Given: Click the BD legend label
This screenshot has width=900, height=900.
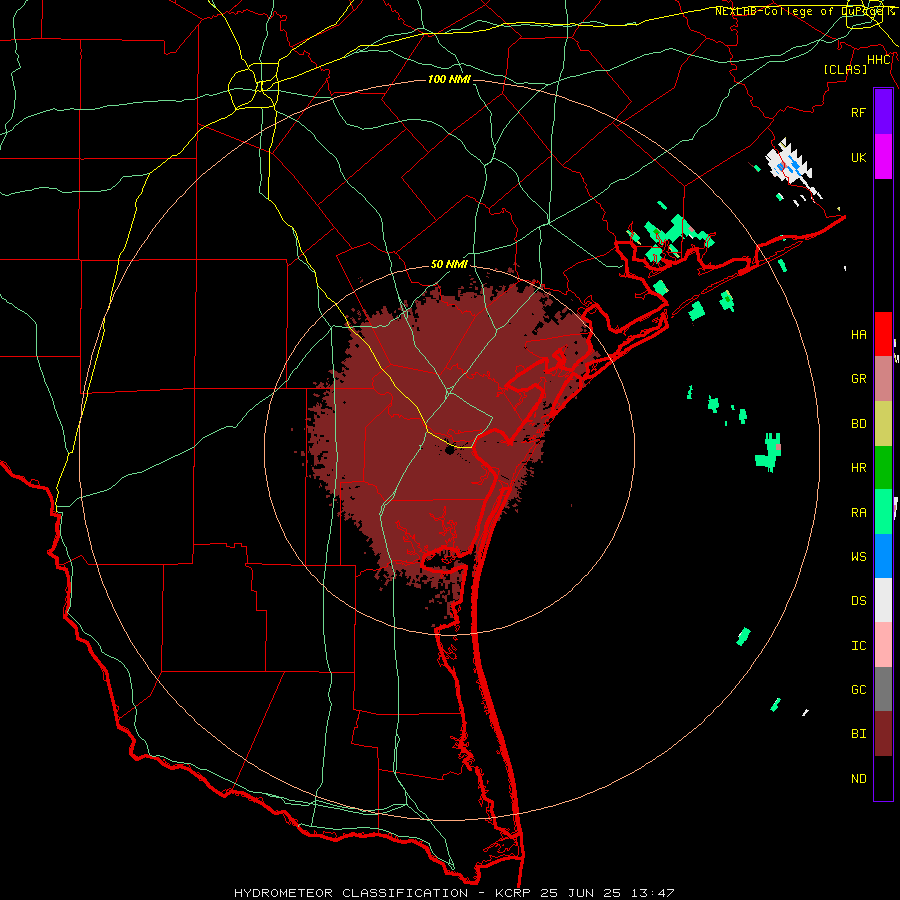Looking at the screenshot, I should tap(858, 424).
